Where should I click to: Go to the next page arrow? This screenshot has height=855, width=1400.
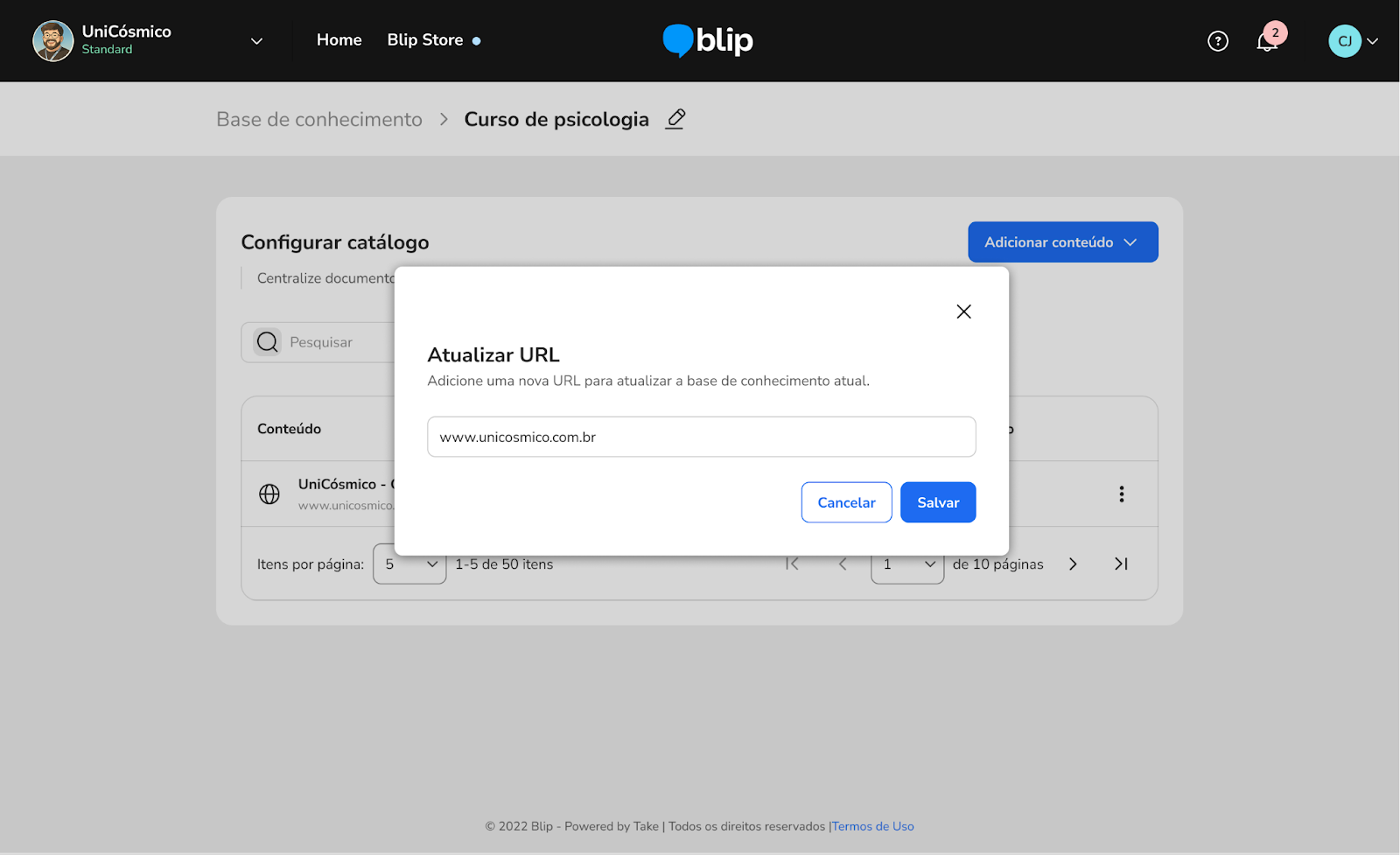coord(1073,564)
